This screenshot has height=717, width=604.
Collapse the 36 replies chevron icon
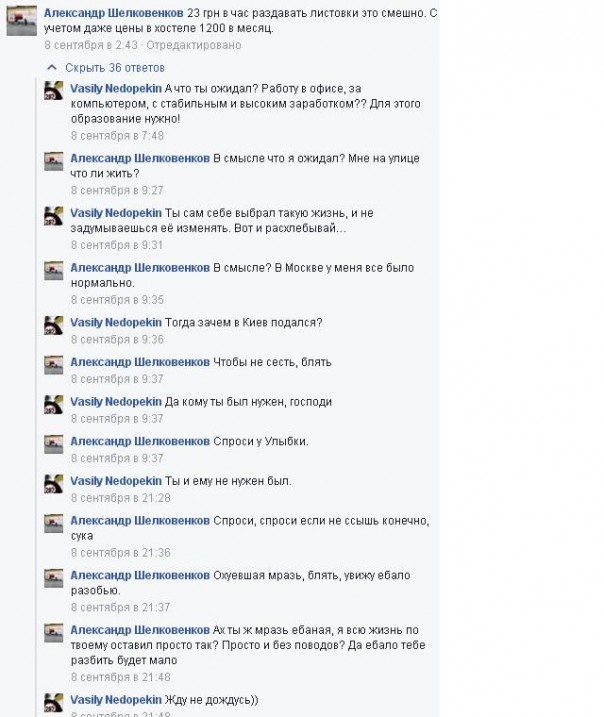(x=52, y=68)
